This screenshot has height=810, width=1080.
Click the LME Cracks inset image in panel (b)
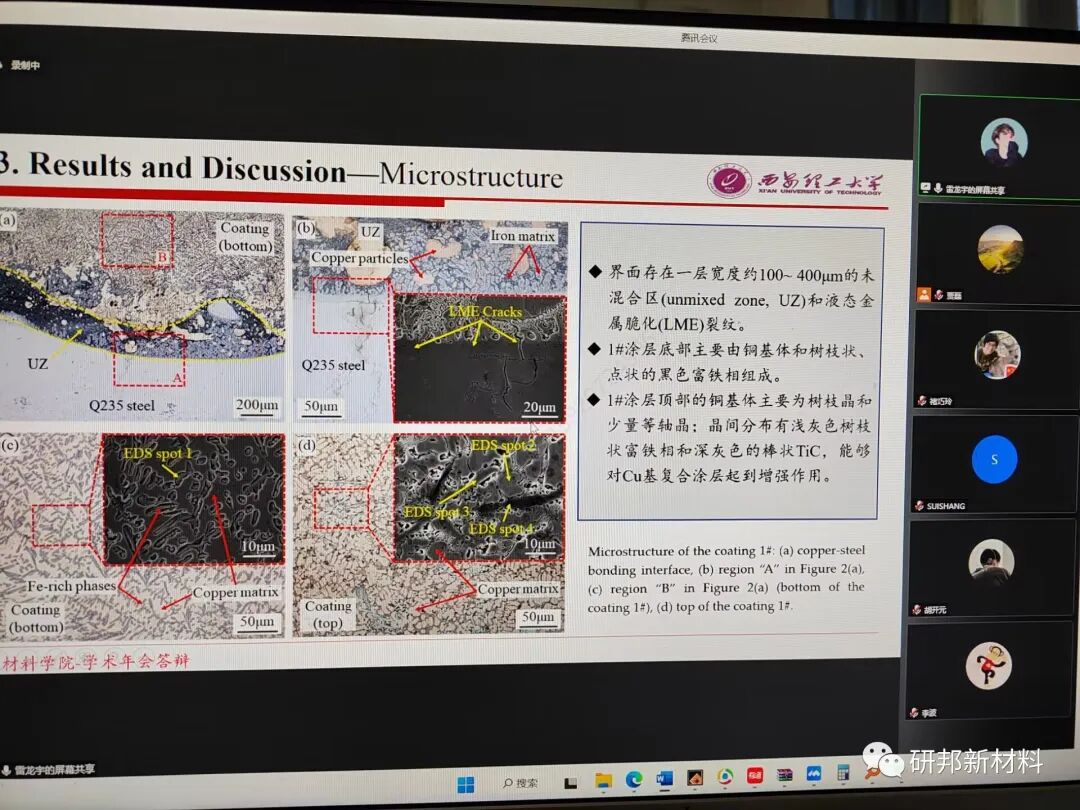(479, 358)
